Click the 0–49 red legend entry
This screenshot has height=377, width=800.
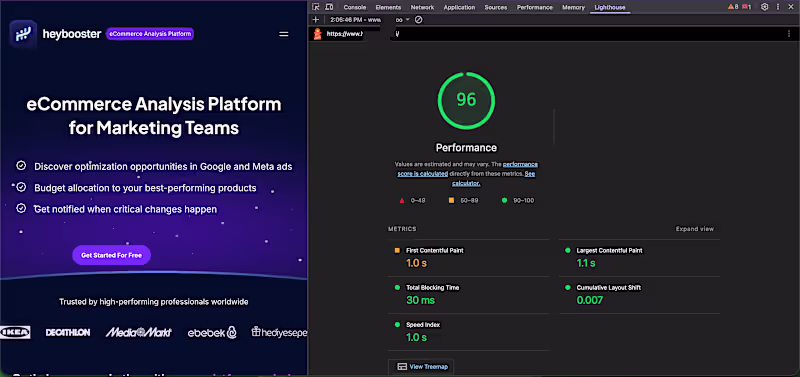coord(413,200)
